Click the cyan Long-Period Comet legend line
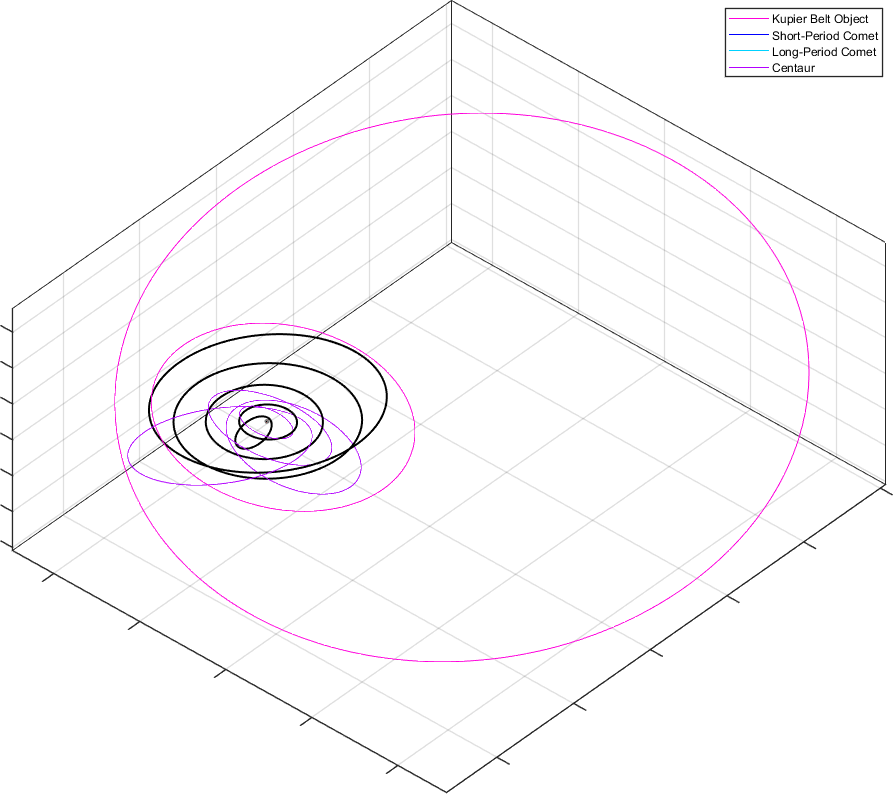 coord(749,51)
